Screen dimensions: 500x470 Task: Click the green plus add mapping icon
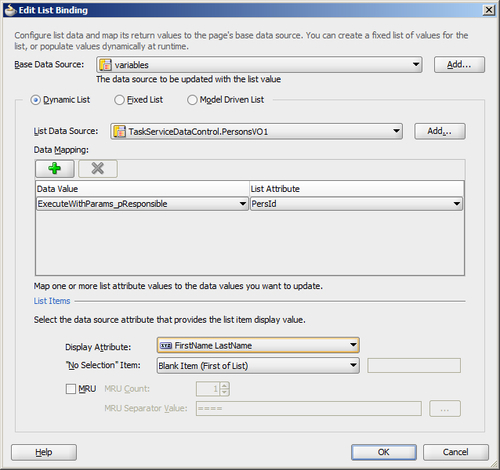pos(55,168)
